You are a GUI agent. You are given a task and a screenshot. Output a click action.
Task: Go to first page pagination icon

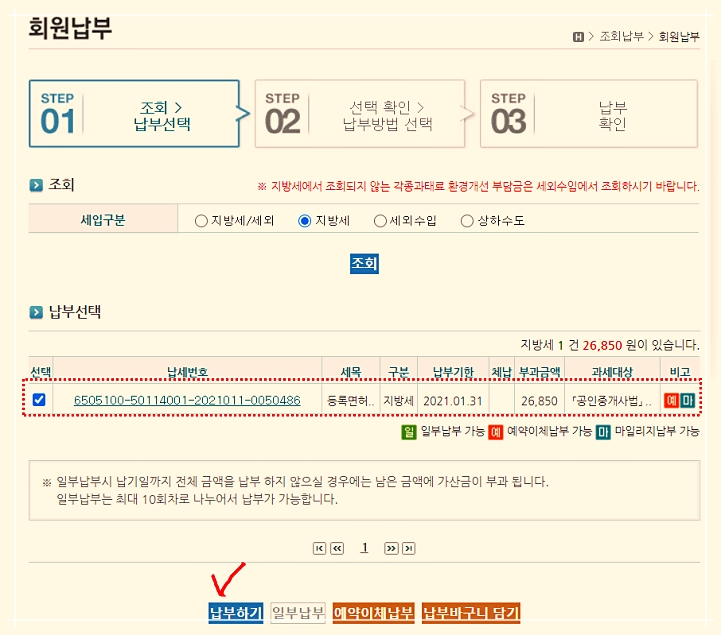click(319, 548)
